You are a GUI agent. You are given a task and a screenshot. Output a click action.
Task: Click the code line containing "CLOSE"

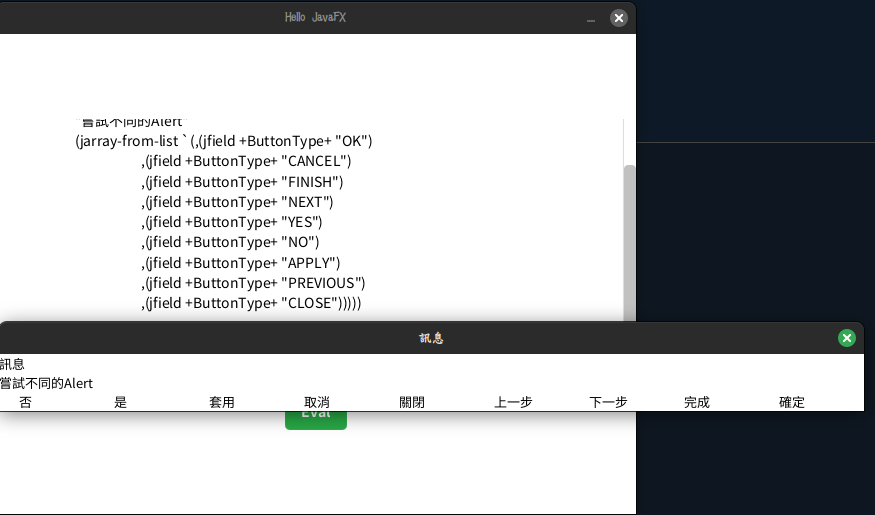[x=251, y=303]
